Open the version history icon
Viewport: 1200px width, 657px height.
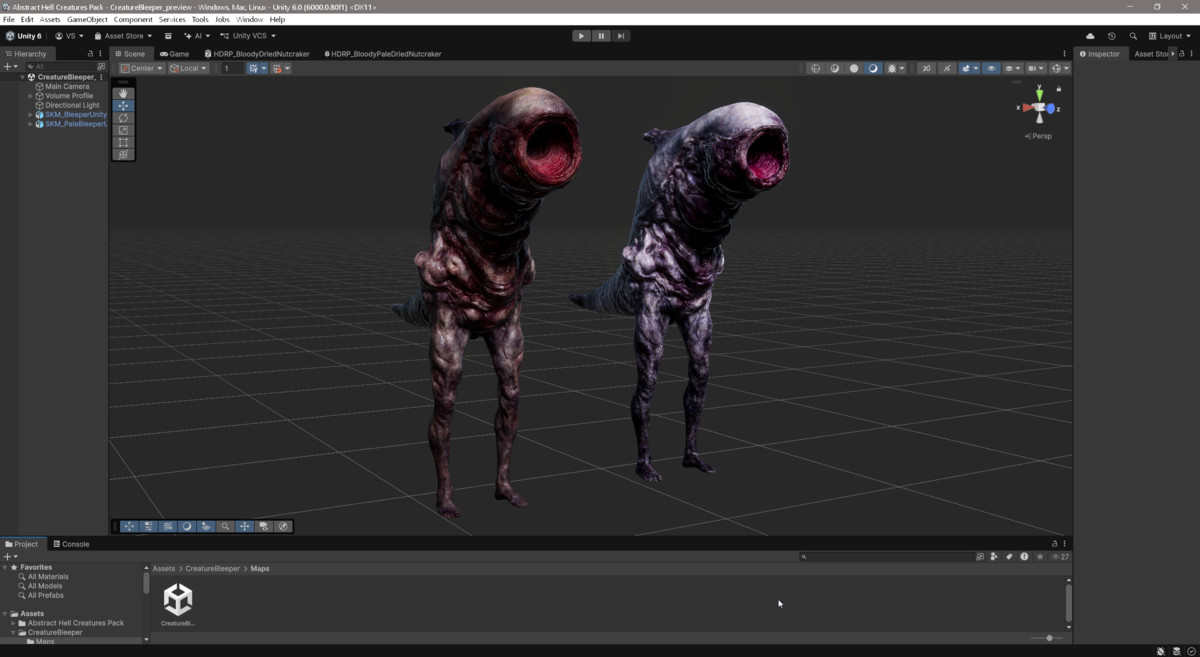pyautogui.click(x=1111, y=36)
